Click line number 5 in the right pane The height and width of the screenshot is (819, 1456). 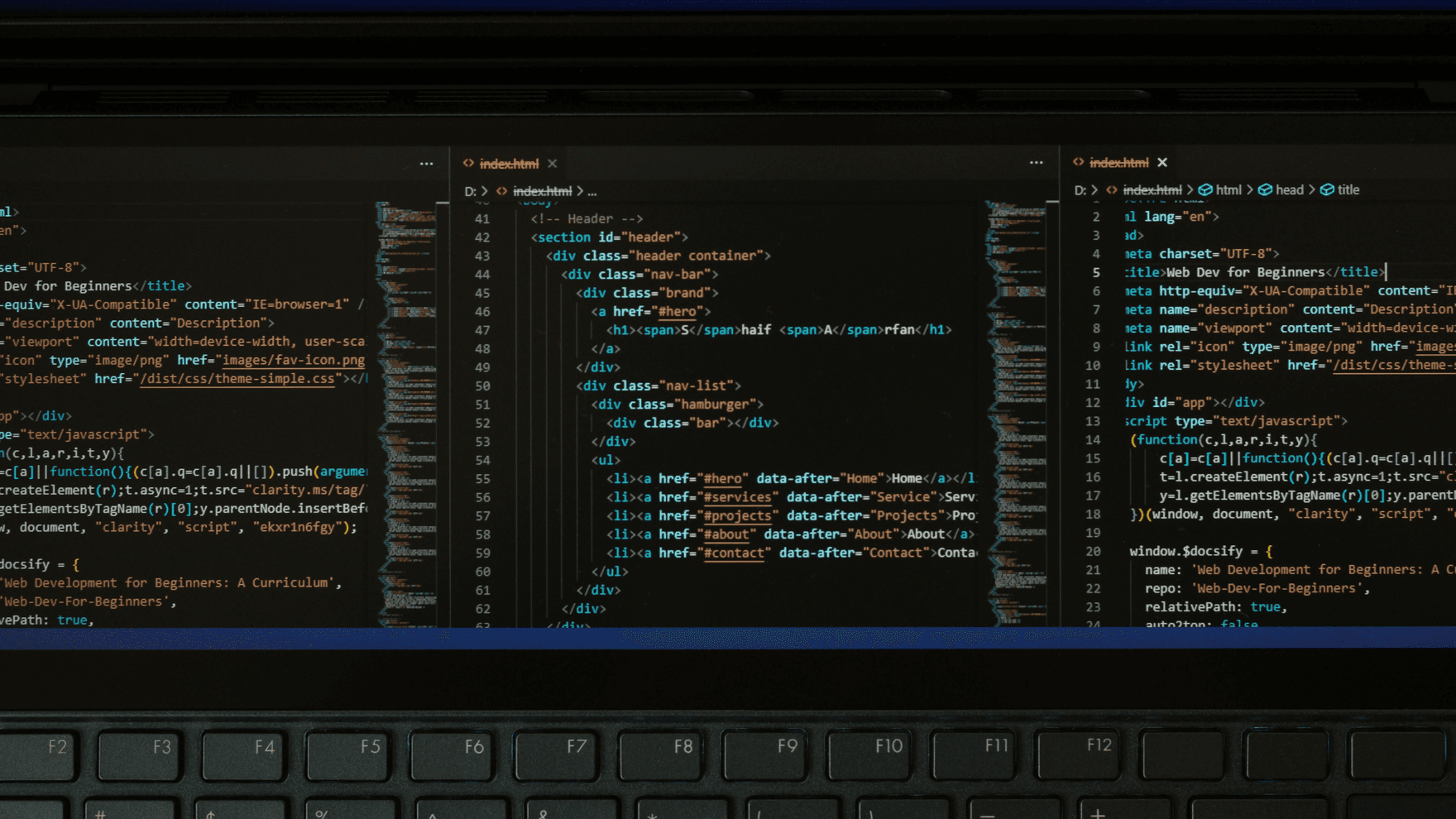[x=1096, y=272]
